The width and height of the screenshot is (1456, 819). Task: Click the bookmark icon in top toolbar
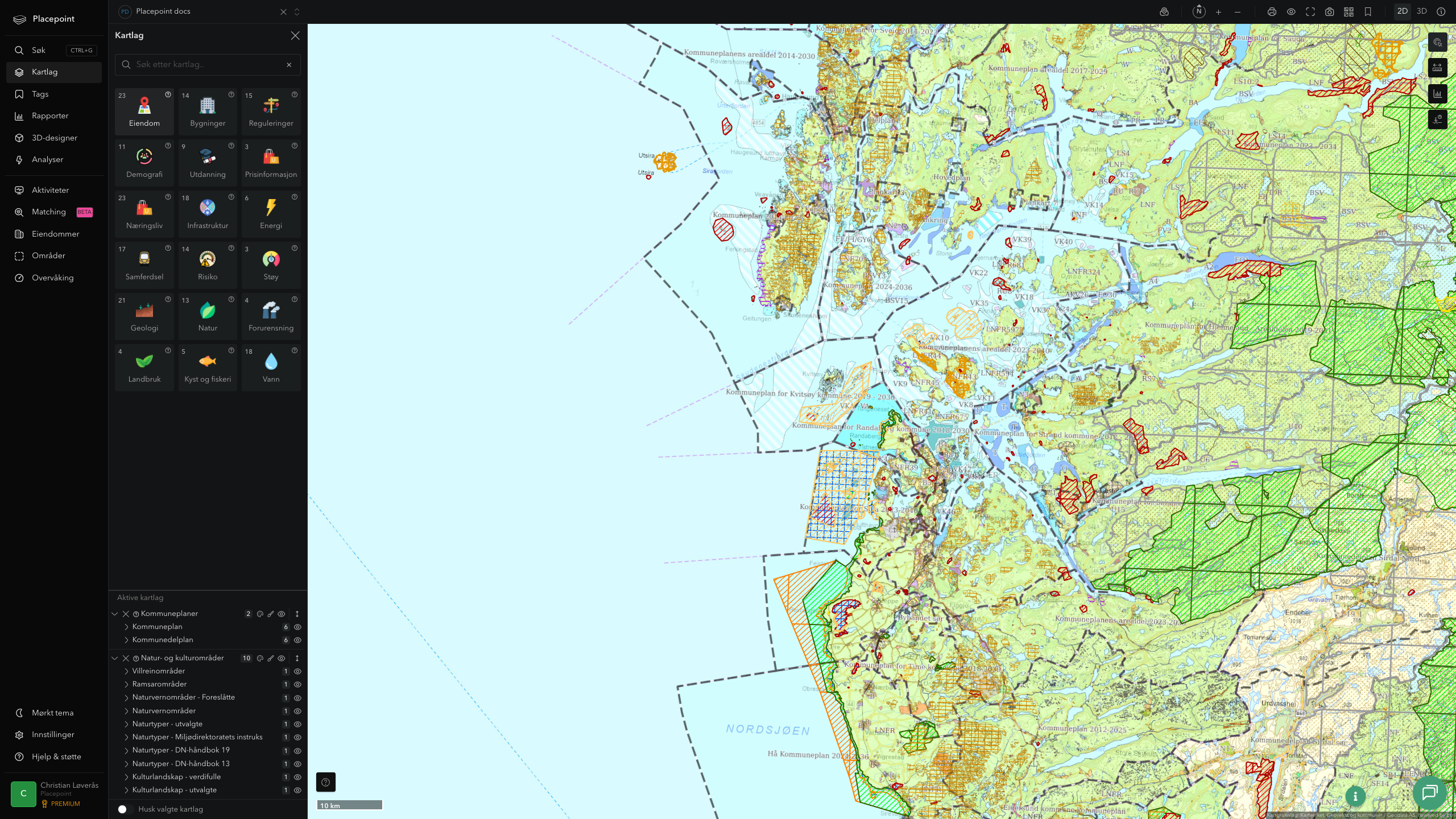(1368, 12)
